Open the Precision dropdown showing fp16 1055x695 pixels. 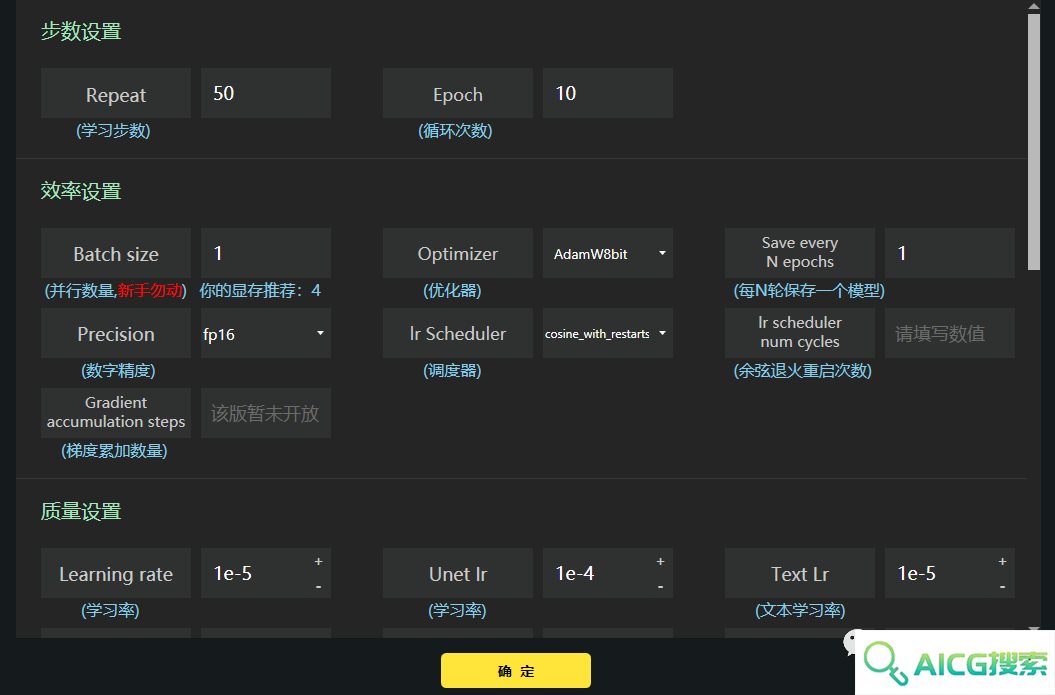coord(266,333)
